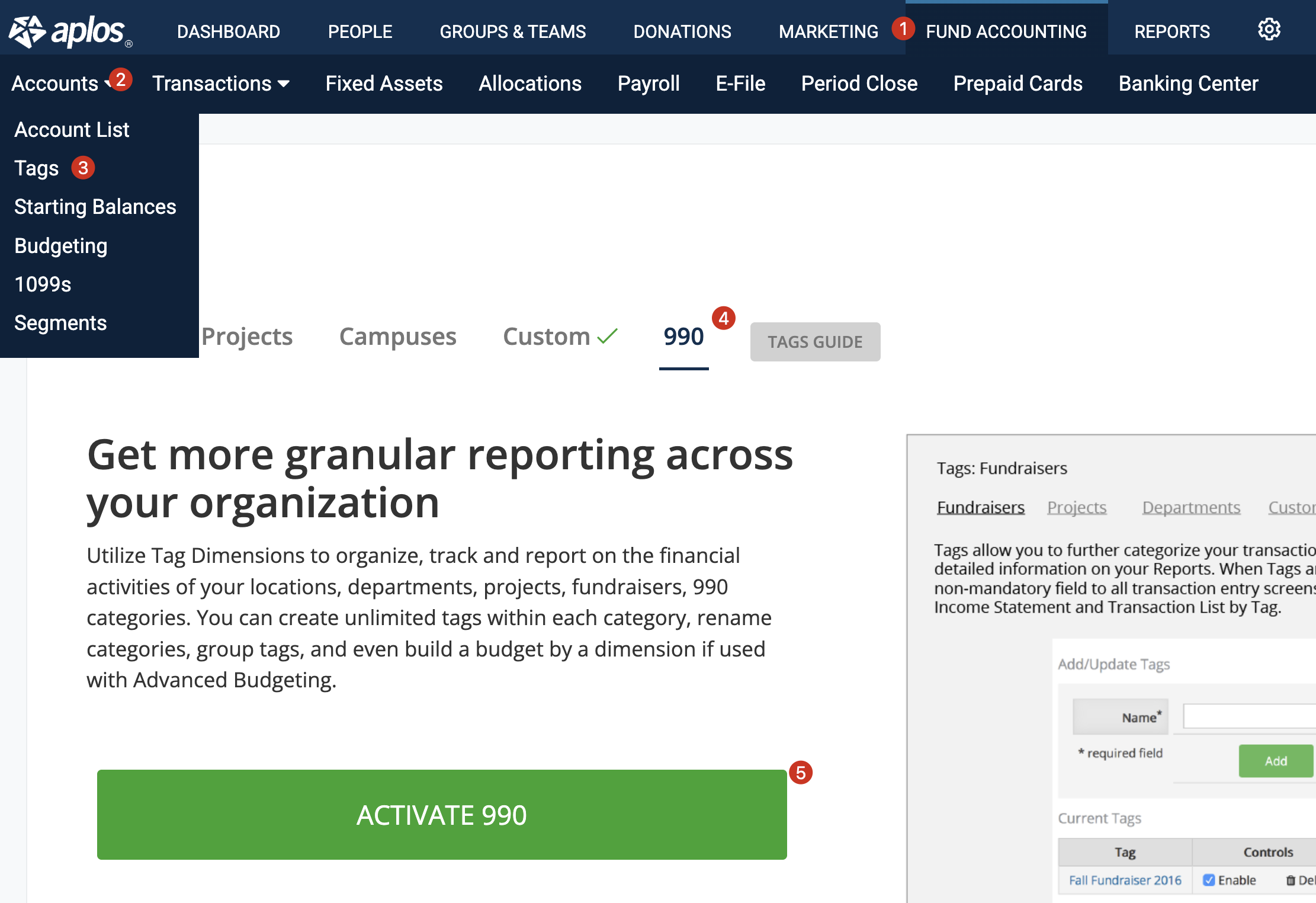Switch to the 990 tab
This screenshot has width=1316, height=903.
click(x=683, y=337)
